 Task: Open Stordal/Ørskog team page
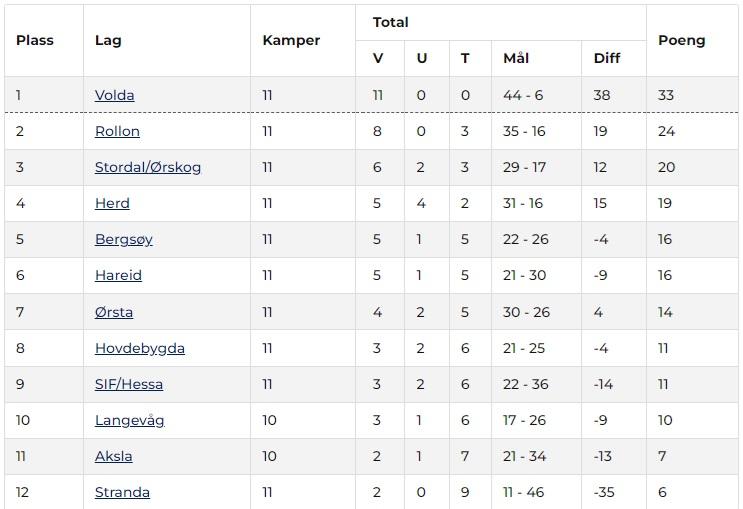click(x=147, y=167)
